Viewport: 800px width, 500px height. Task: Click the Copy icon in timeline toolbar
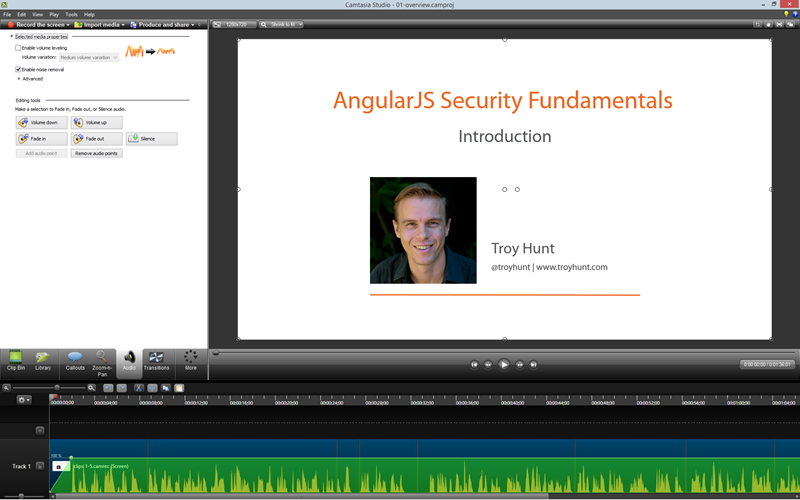point(166,388)
